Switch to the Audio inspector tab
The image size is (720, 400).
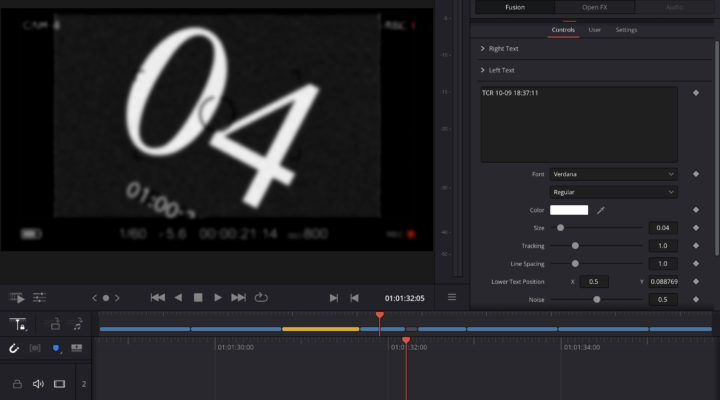[x=675, y=7]
